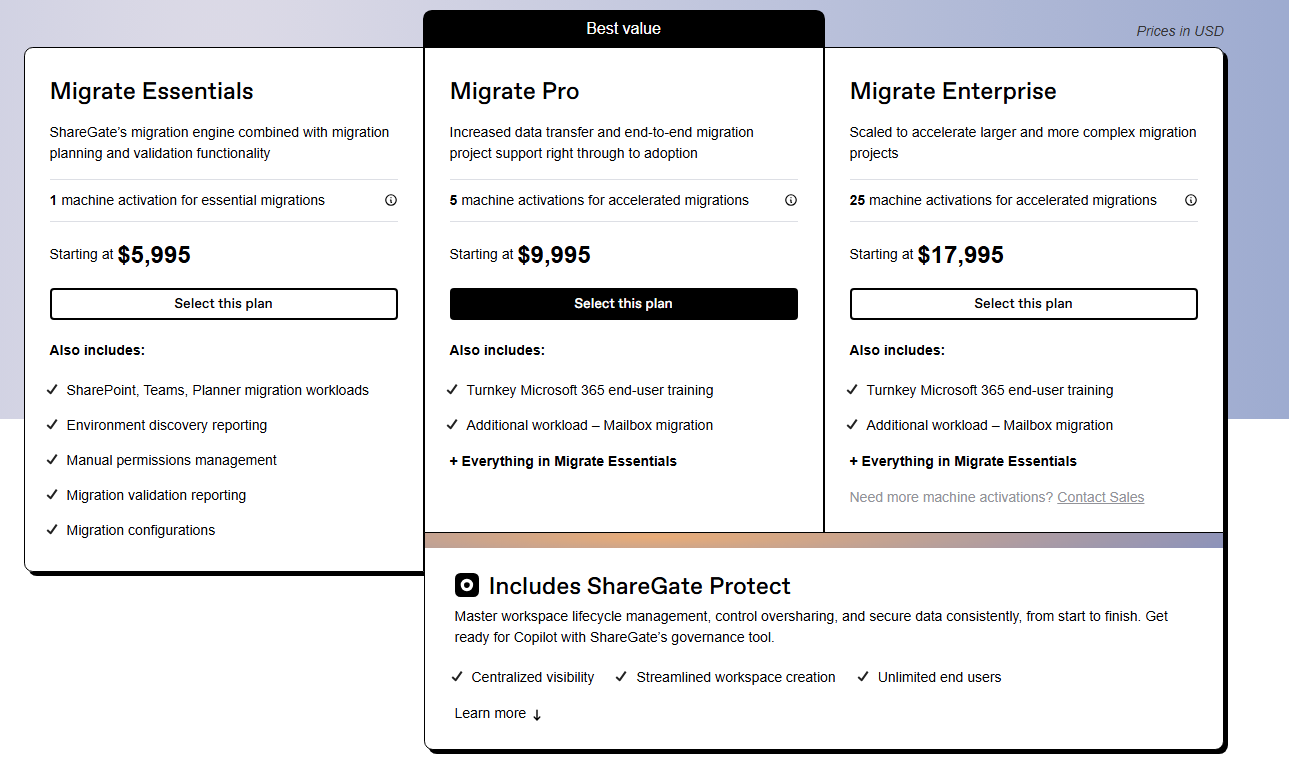Viewport: 1289px width, 757px height.
Task: Click the info icon on the Migrate Enterprise card
Action: pos(1191,200)
